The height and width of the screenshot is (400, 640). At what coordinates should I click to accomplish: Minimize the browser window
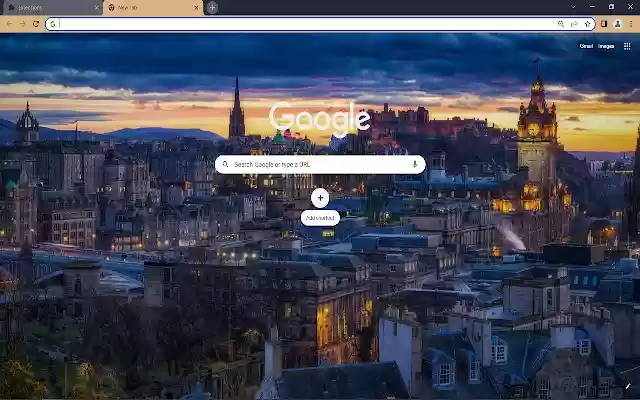[x=592, y=7]
